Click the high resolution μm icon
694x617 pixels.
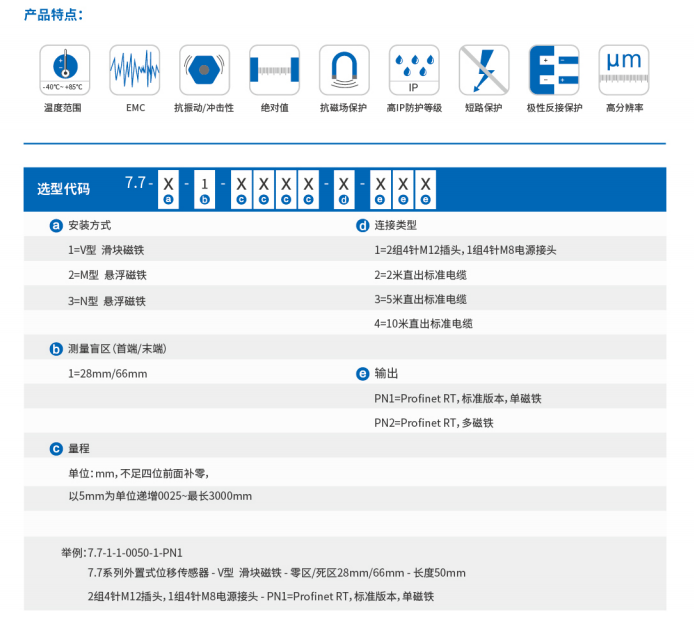pos(624,69)
